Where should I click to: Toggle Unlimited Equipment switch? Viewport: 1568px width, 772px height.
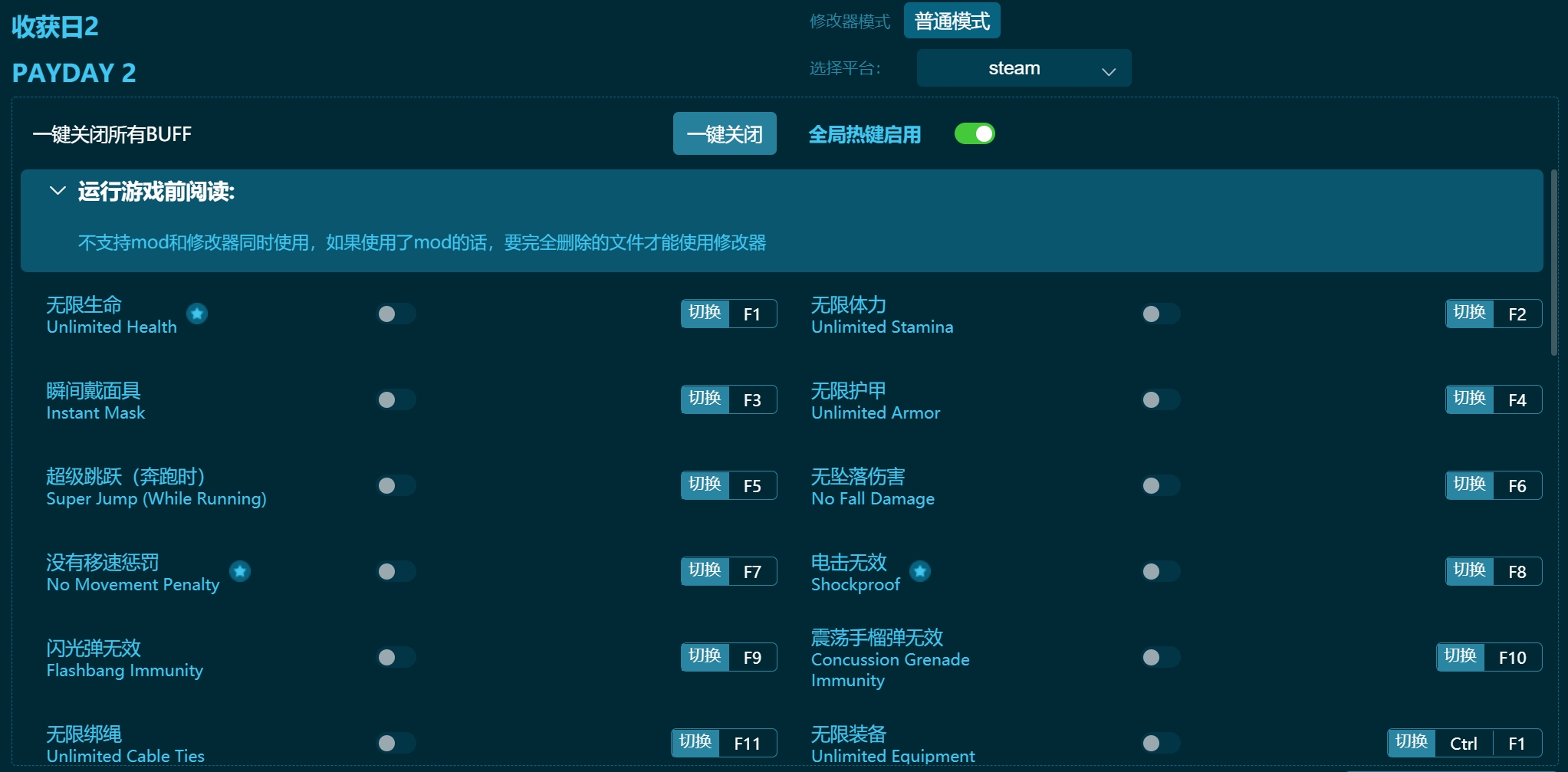click(x=1160, y=743)
